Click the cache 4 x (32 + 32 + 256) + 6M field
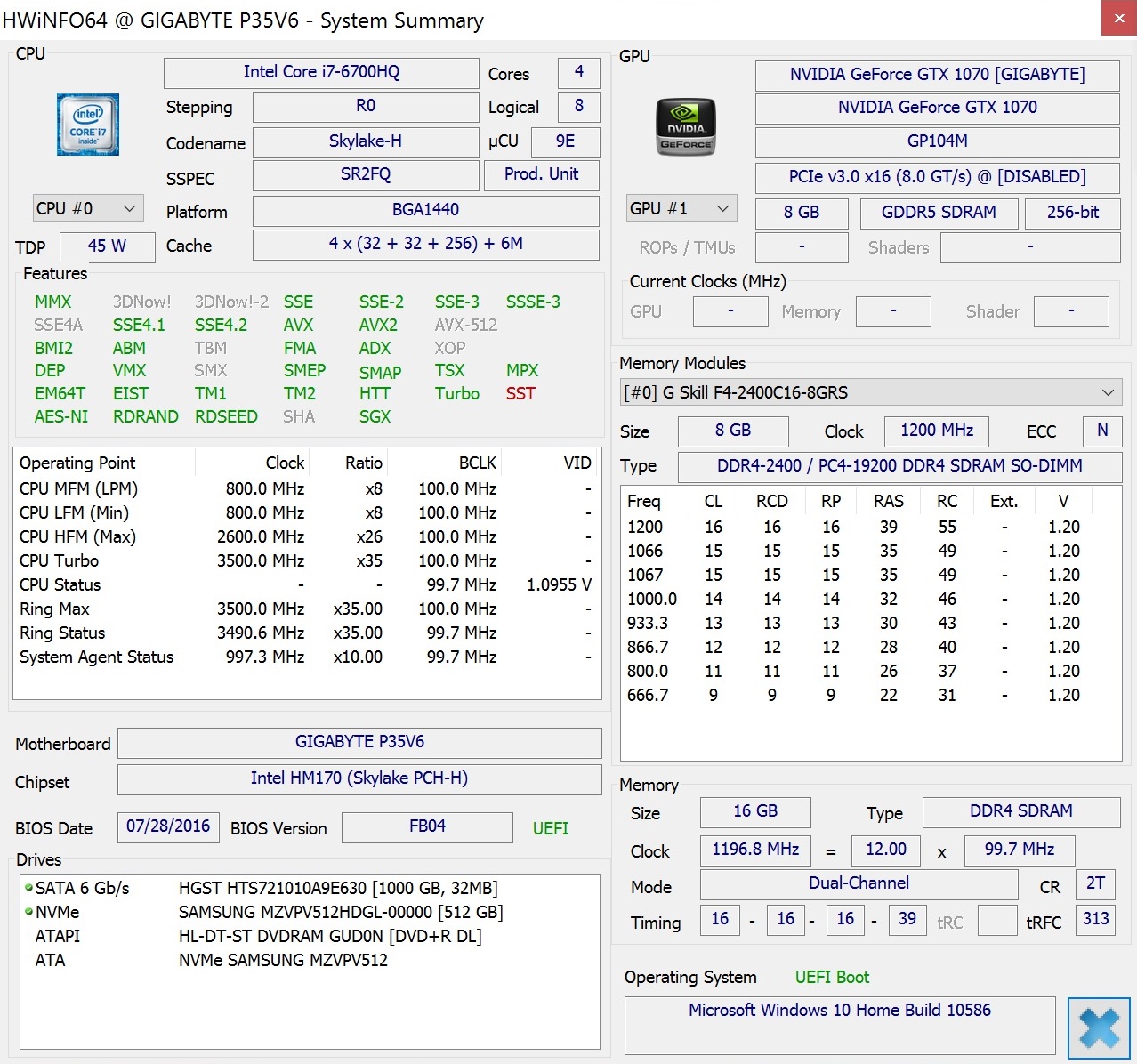This screenshot has width=1137, height=1064. [425, 244]
